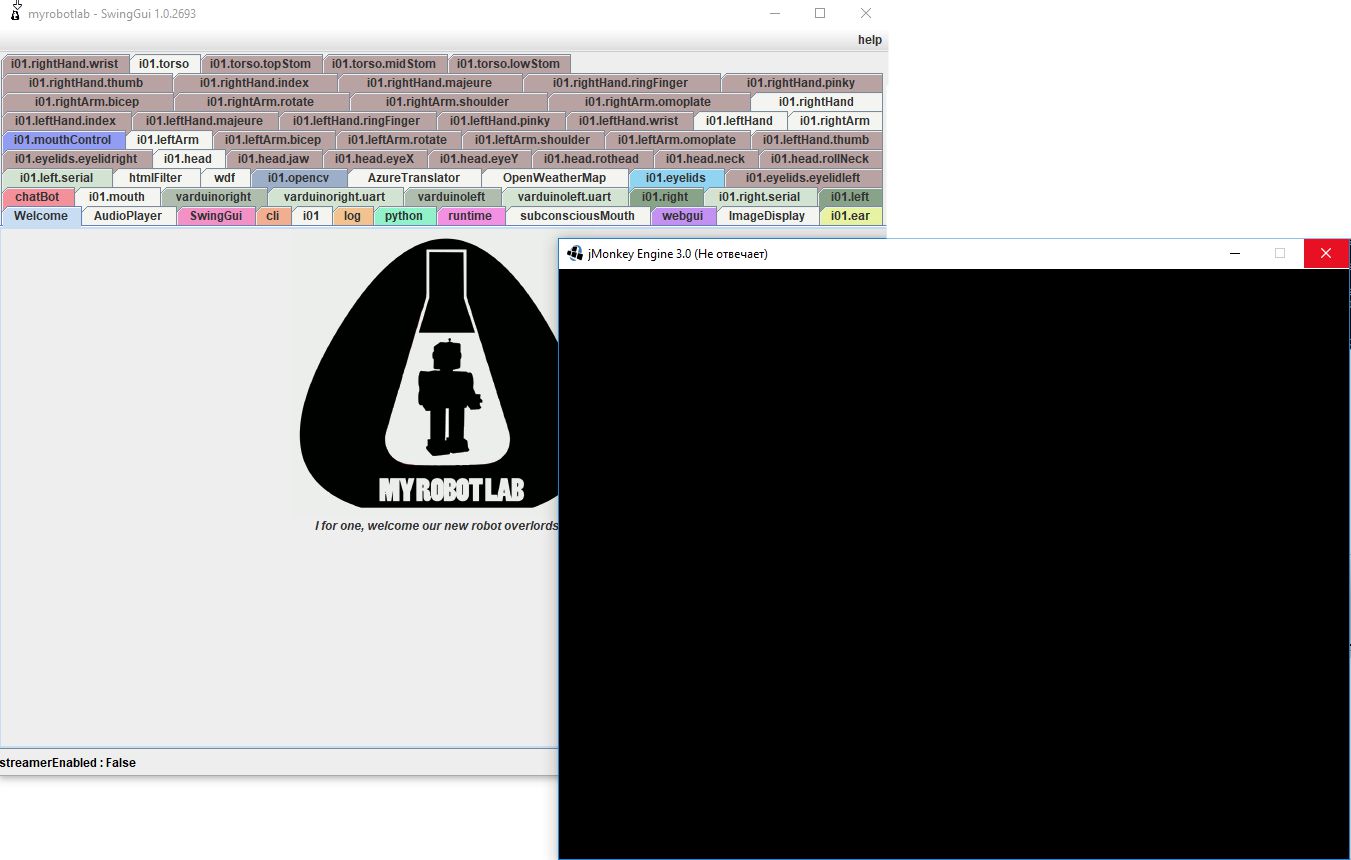The height and width of the screenshot is (860, 1351).
Task: Switch to the varduinoright tab
Action: tap(214, 197)
